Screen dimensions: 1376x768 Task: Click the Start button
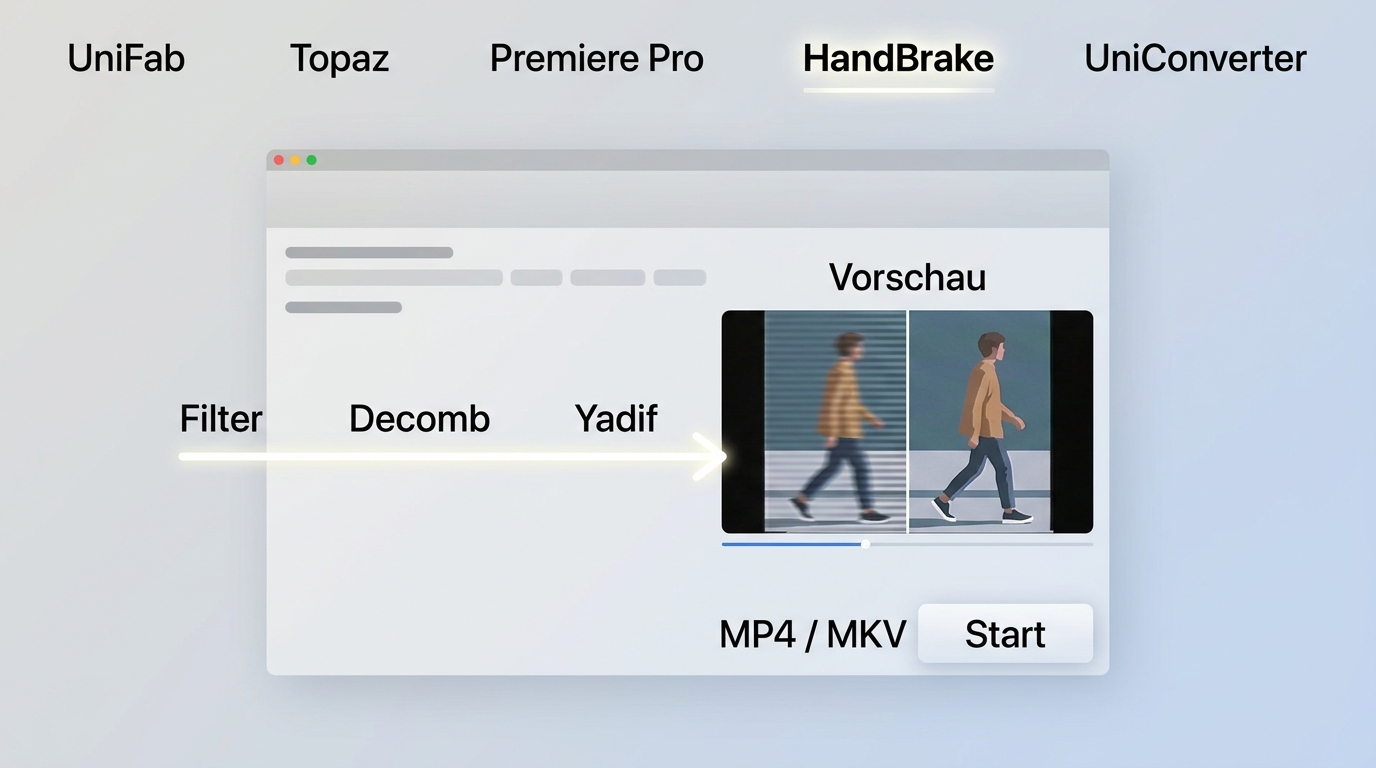coord(1005,633)
